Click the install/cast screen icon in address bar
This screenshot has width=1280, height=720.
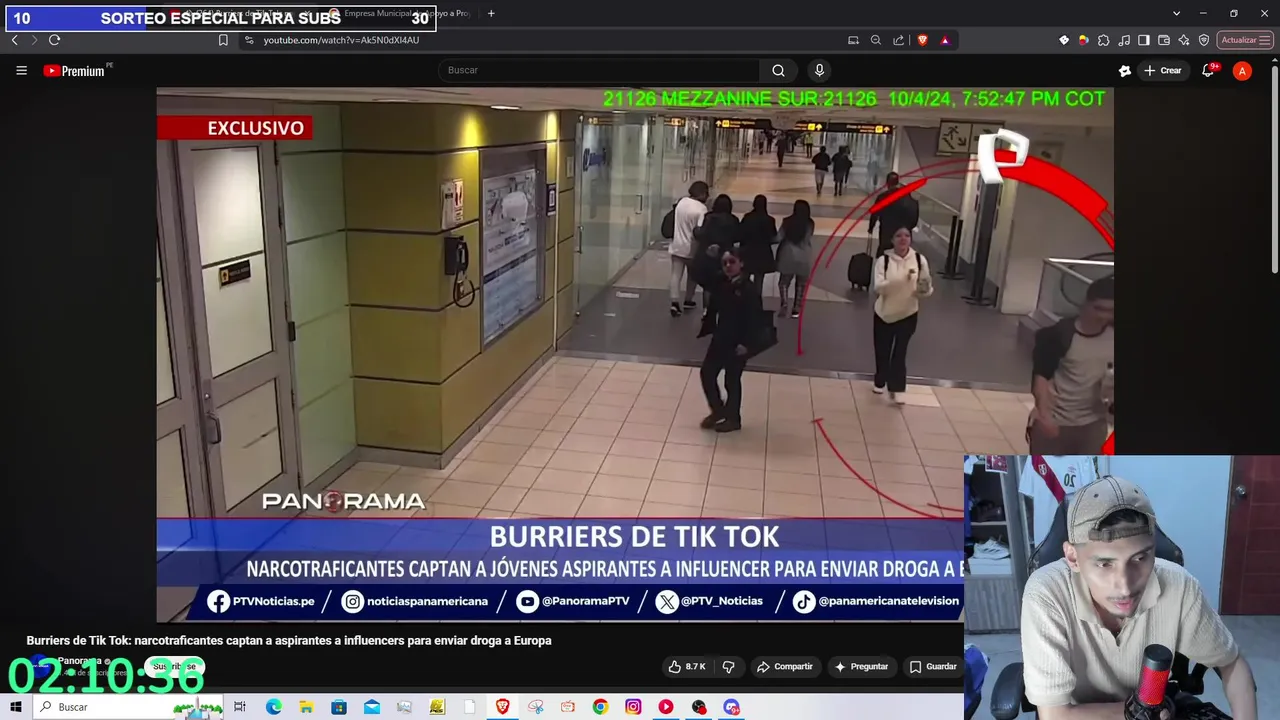(853, 40)
